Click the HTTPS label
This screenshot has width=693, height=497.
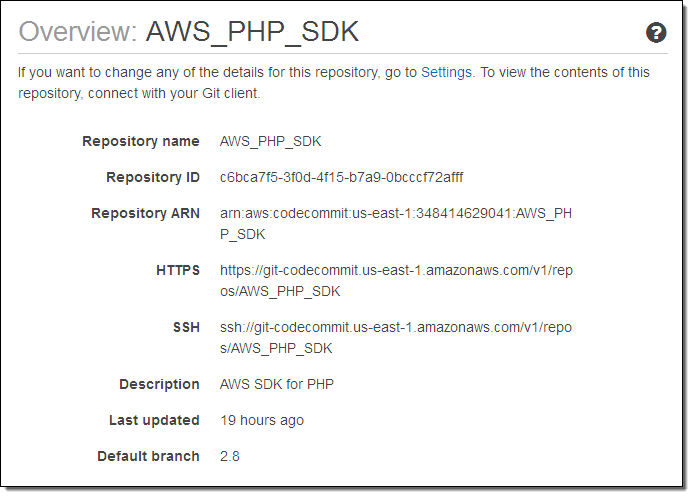[x=178, y=270]
